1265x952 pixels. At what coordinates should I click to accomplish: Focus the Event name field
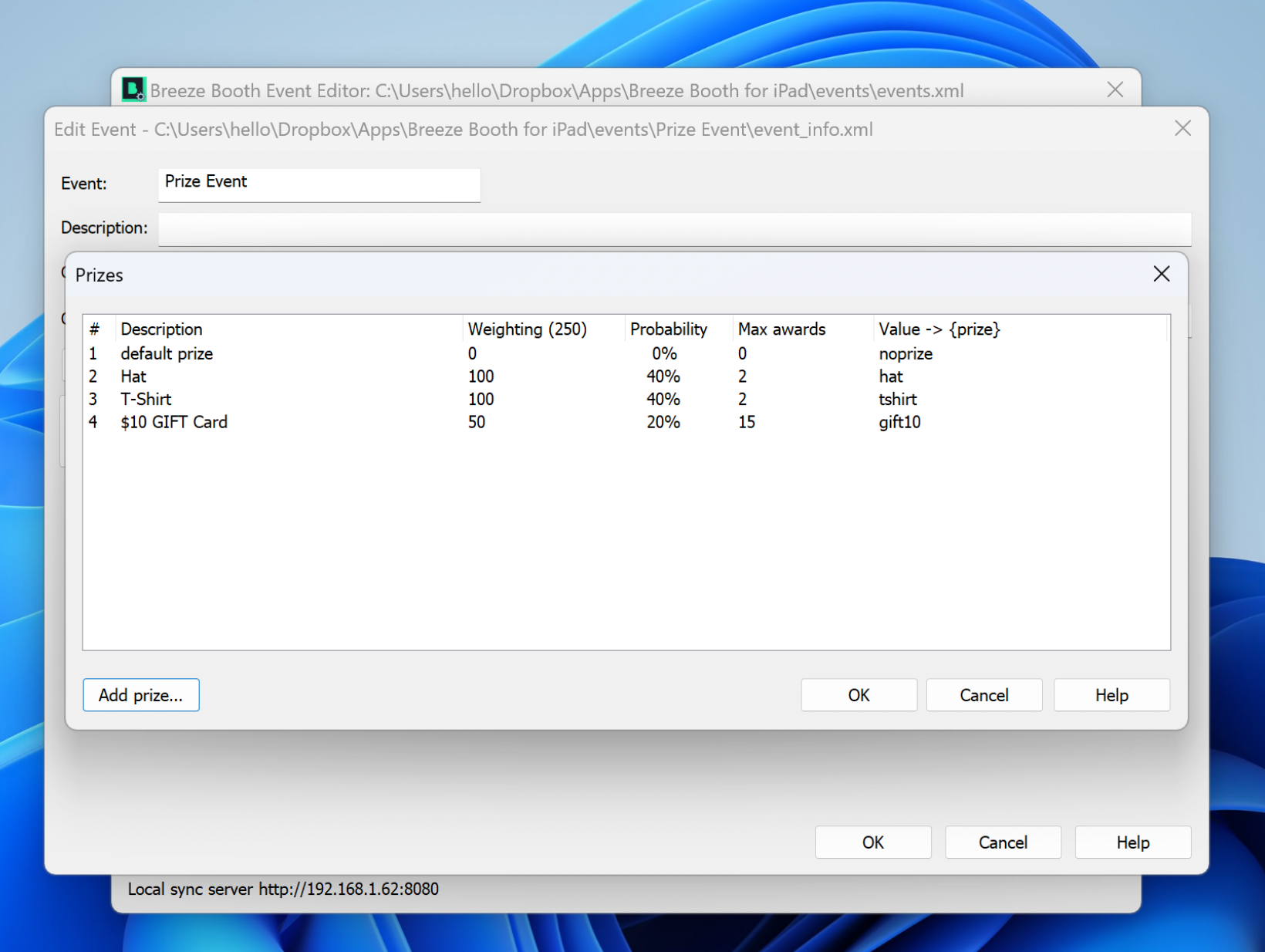(x=319, y=184)
